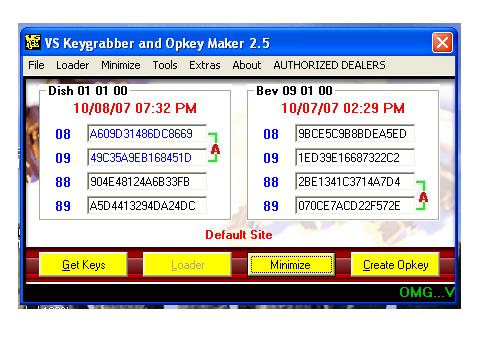This screenshot has height=360, width=502.
Task: Open the Minimize menu item
Action: pyautogui.click(x=121, y=65)
